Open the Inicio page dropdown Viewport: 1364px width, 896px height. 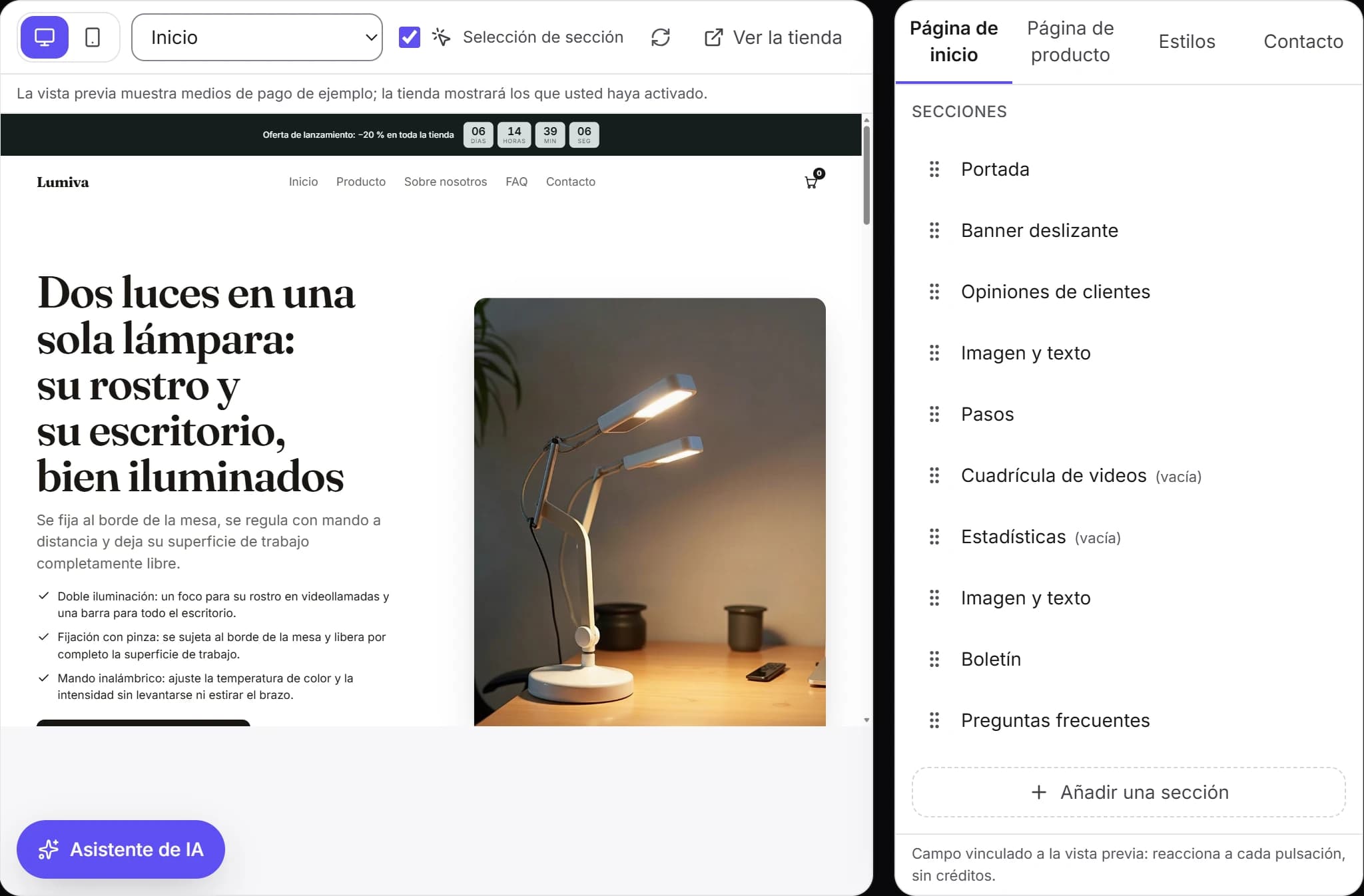(x=257, y=37)
